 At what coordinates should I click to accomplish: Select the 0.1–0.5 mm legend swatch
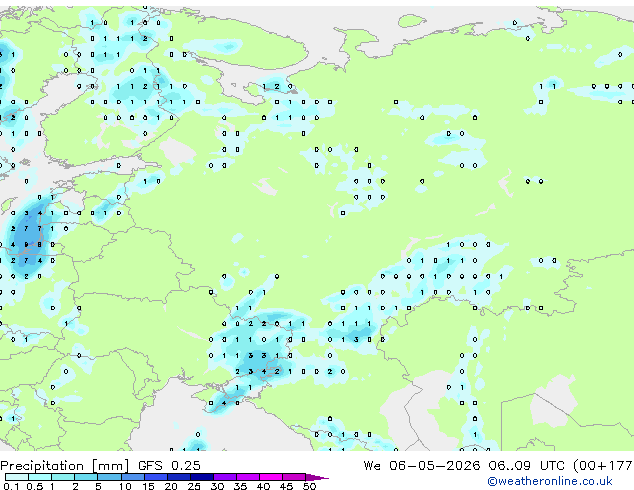[x=17, y=477]
